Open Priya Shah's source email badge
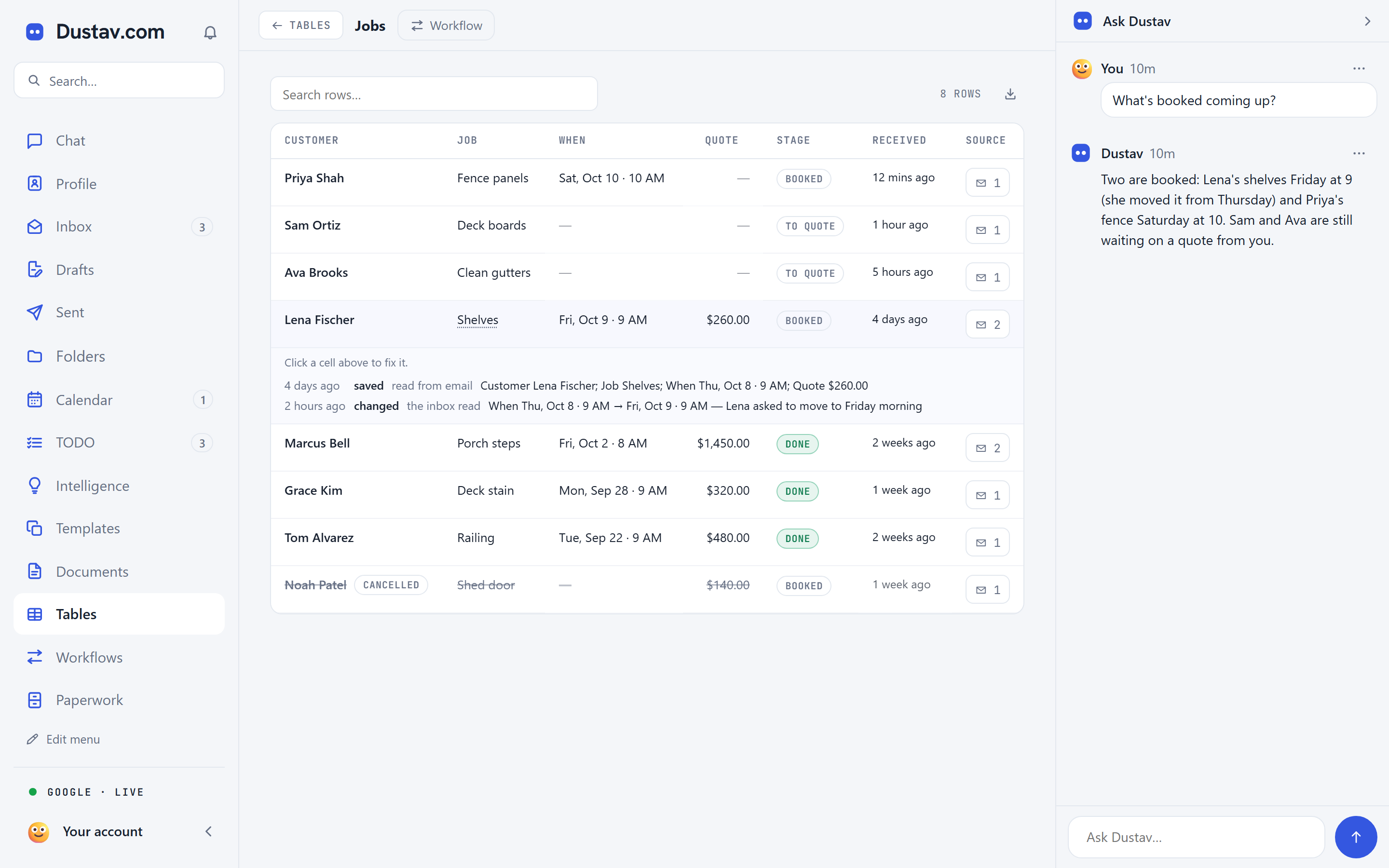 [987, 183]
